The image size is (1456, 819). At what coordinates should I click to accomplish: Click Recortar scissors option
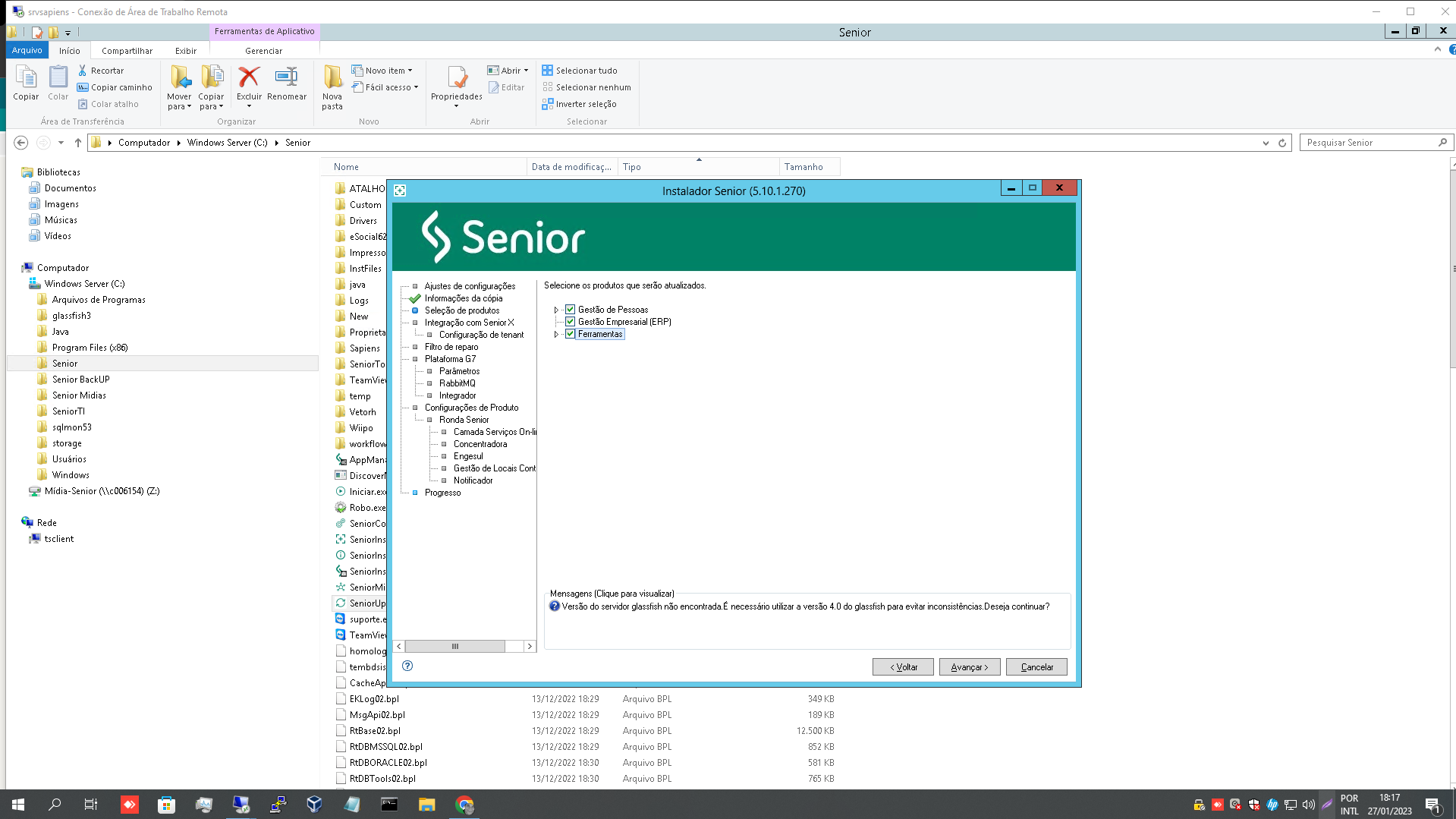click(x=100, y=71)
